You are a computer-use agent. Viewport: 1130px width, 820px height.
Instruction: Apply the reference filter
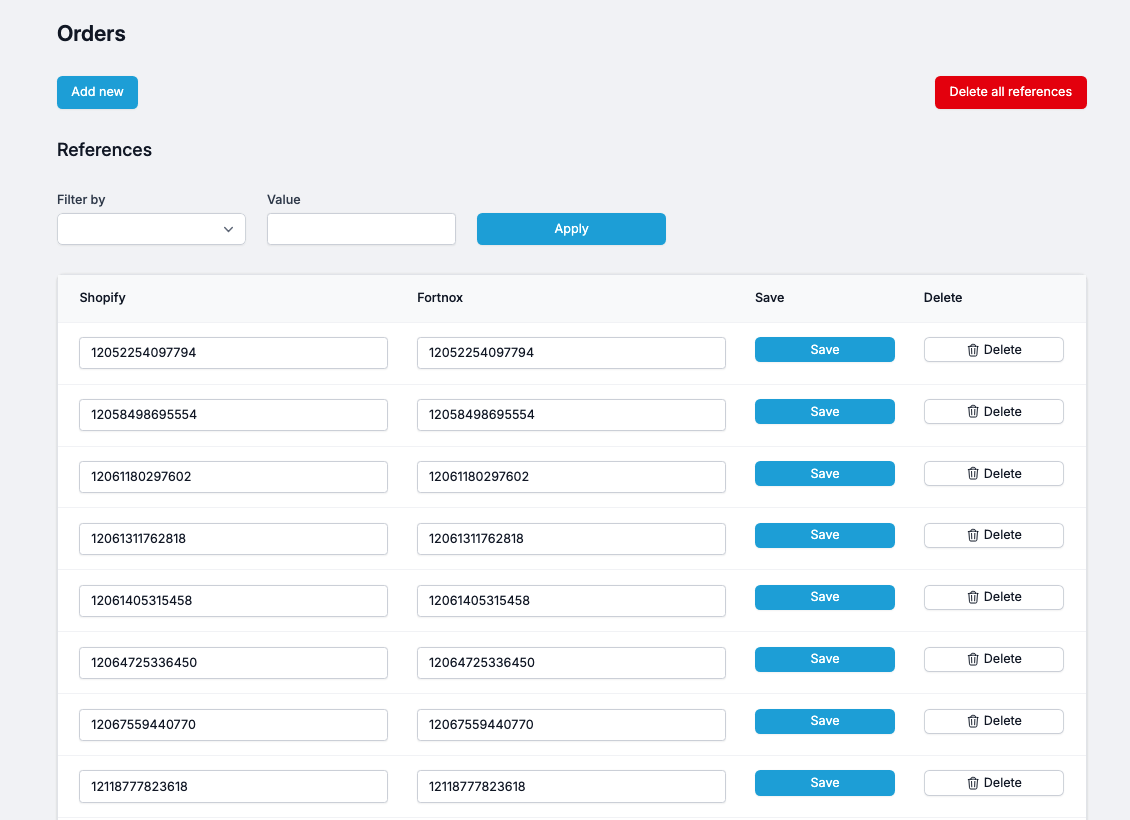pos(571,229)
